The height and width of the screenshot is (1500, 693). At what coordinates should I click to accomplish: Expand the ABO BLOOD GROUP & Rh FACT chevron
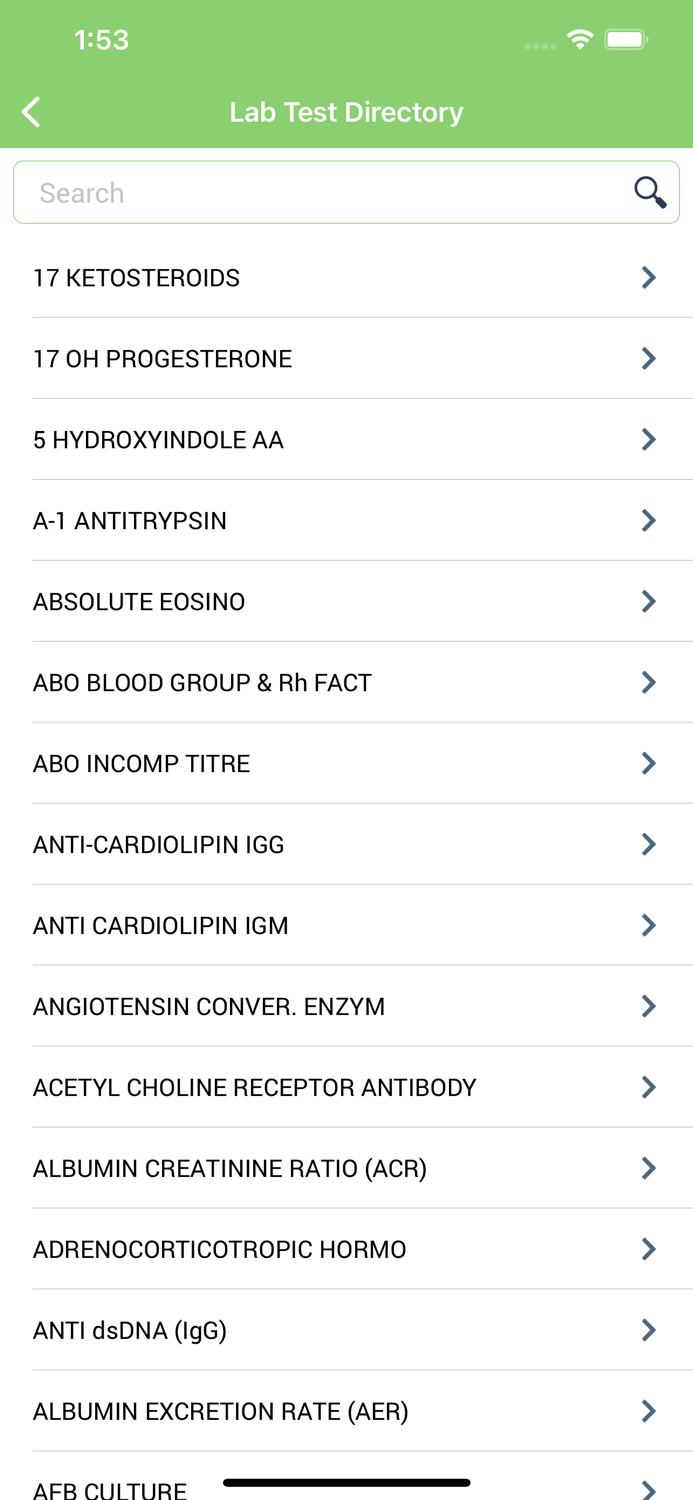point(649,682)
